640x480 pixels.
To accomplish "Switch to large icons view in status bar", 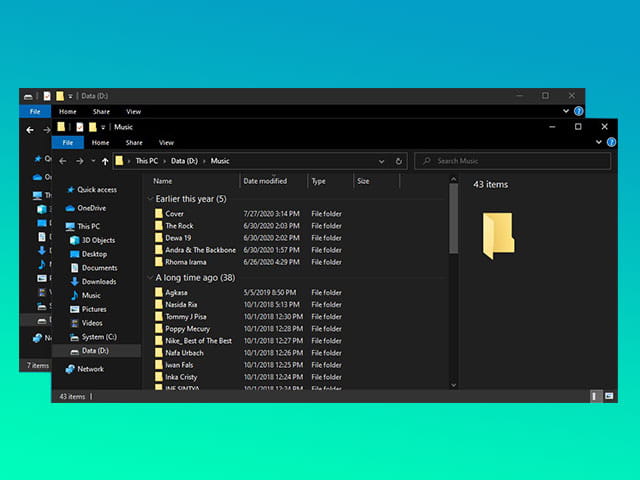I will click(x=607, y=397).
